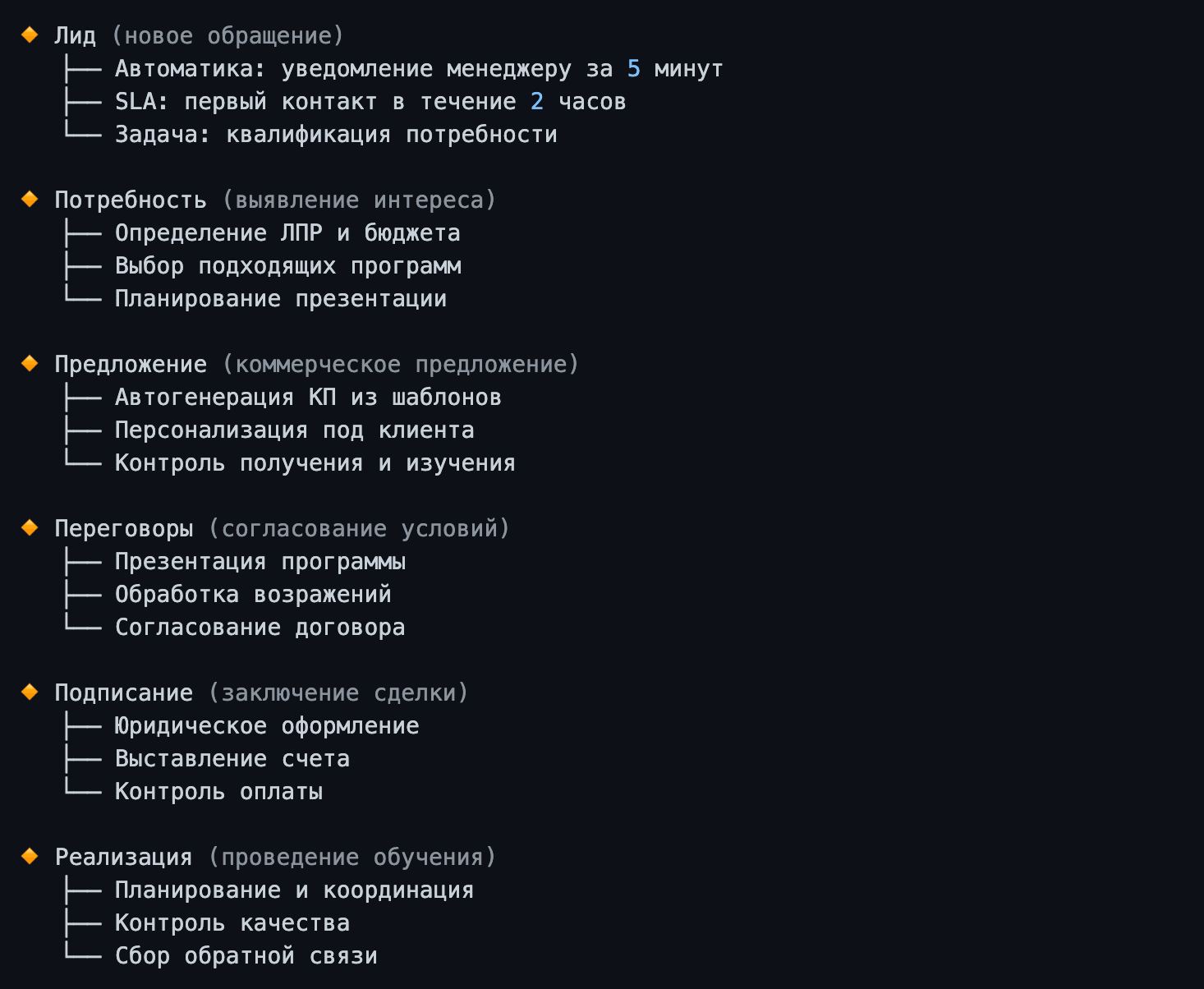Image resolution: width=1204 pixels, height=989 pixels.
Task: Select the Лид (новое обращение) heading
Action: [x=199, y=36]
